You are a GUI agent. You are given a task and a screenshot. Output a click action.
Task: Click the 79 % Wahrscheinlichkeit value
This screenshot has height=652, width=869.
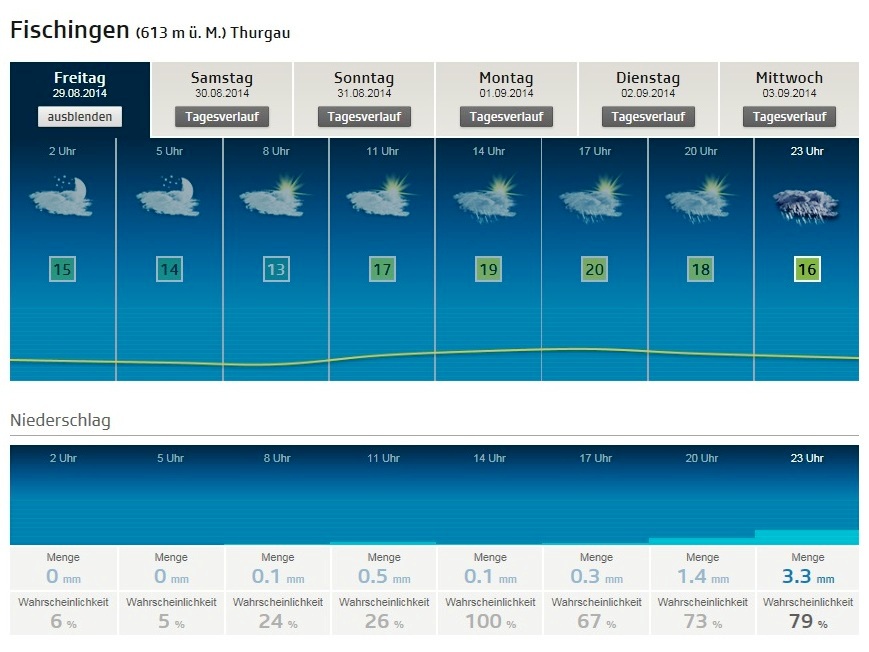(x=808, y=622)
